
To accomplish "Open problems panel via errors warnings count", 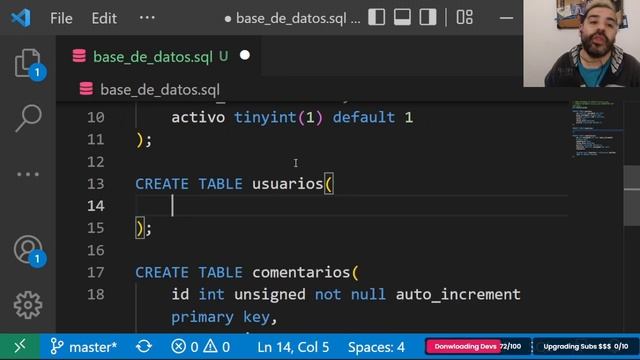I will 200,347.
